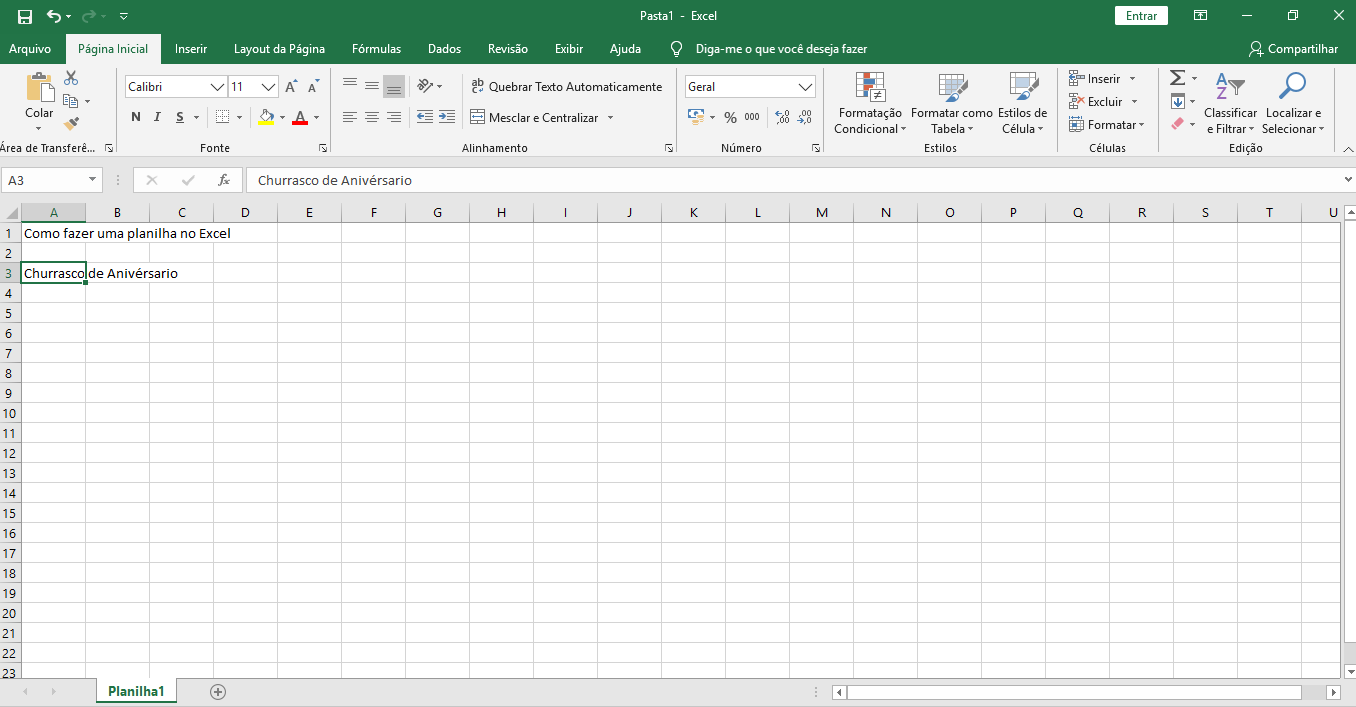The width and height of the screenshot is (1356, 707).
Task: Open the Name Box dropdown arrow
Action: [93, 180]
